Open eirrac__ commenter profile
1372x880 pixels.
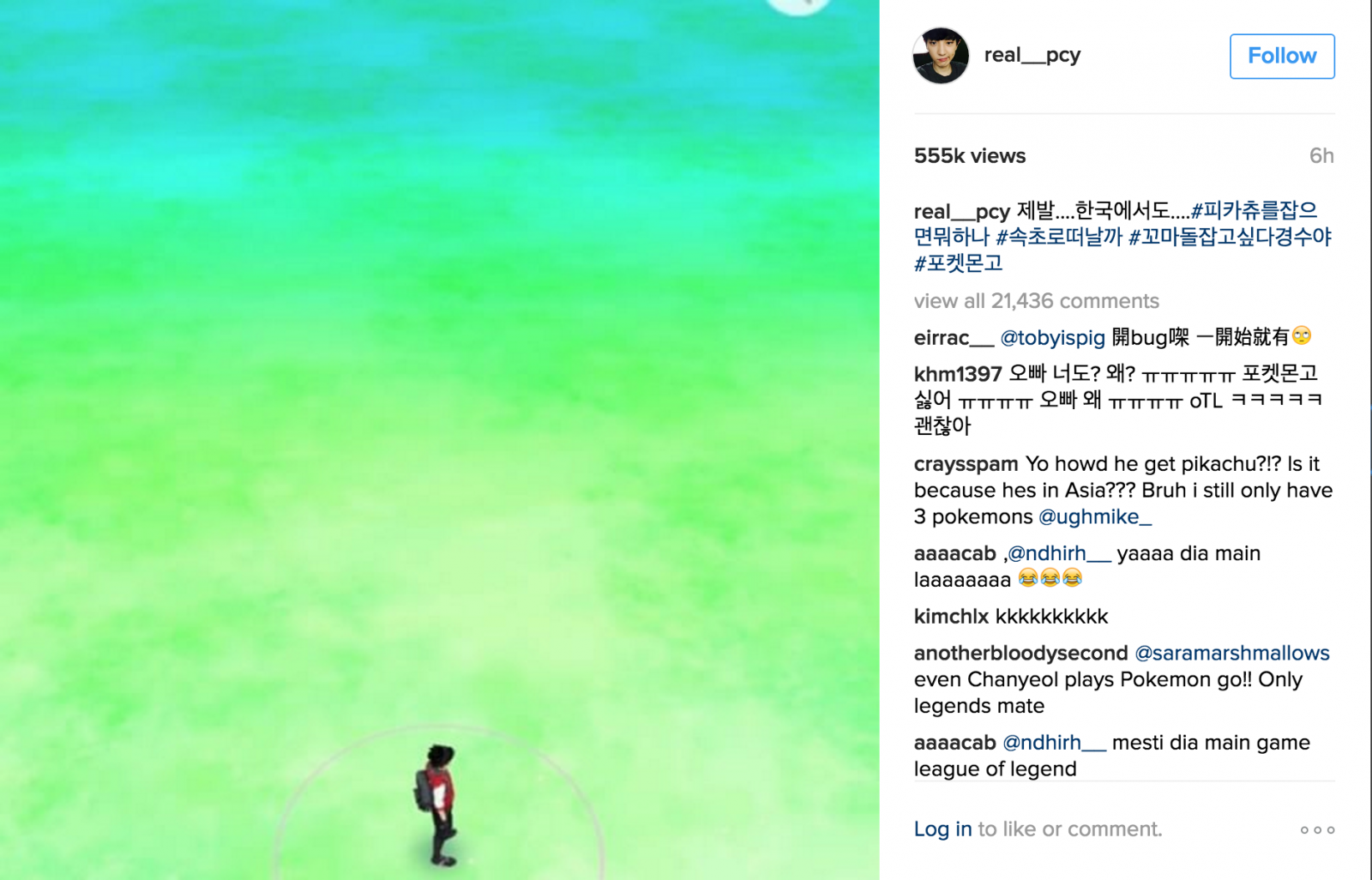coord(954,338)
